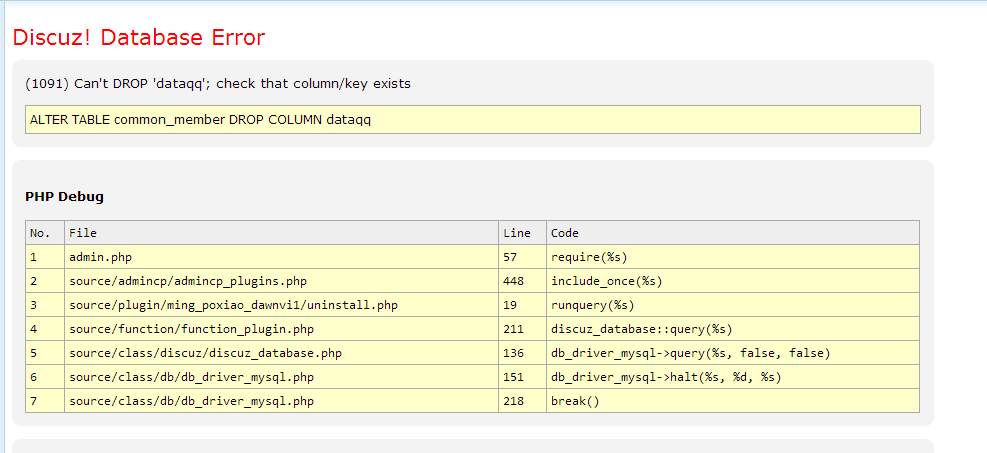Select the admin.php file cell

(x=100, y=257)
